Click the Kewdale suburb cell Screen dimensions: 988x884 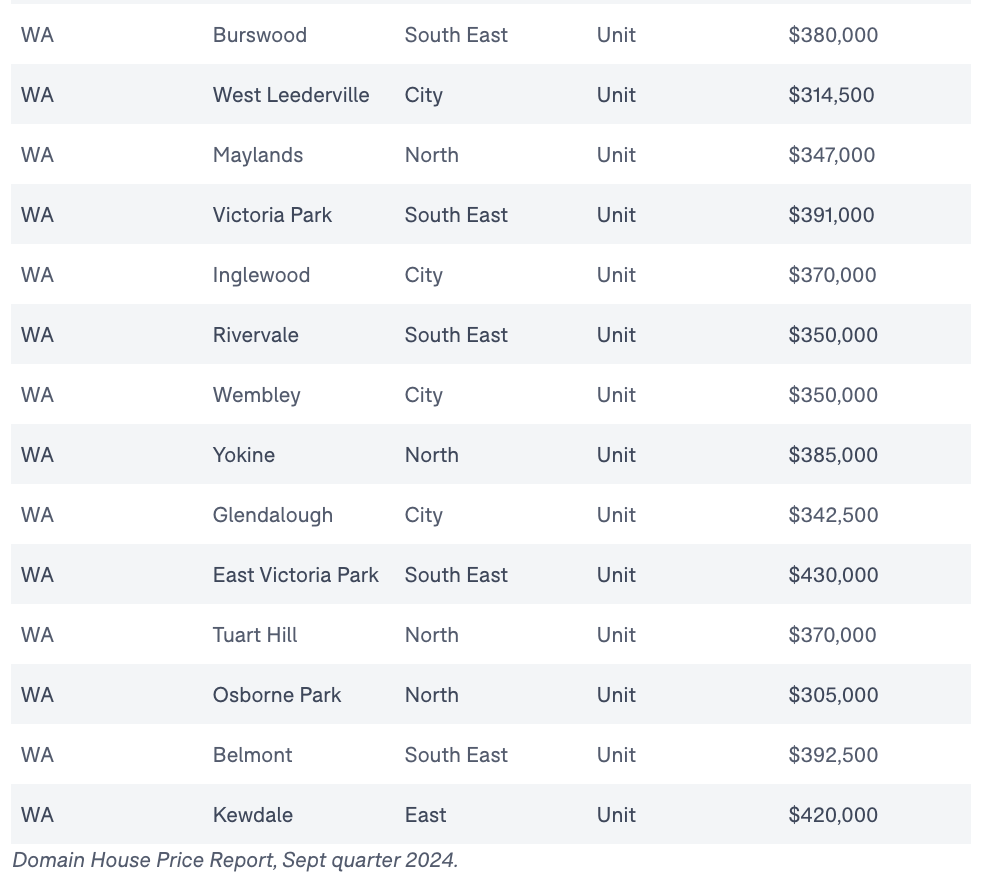point(253,815)
